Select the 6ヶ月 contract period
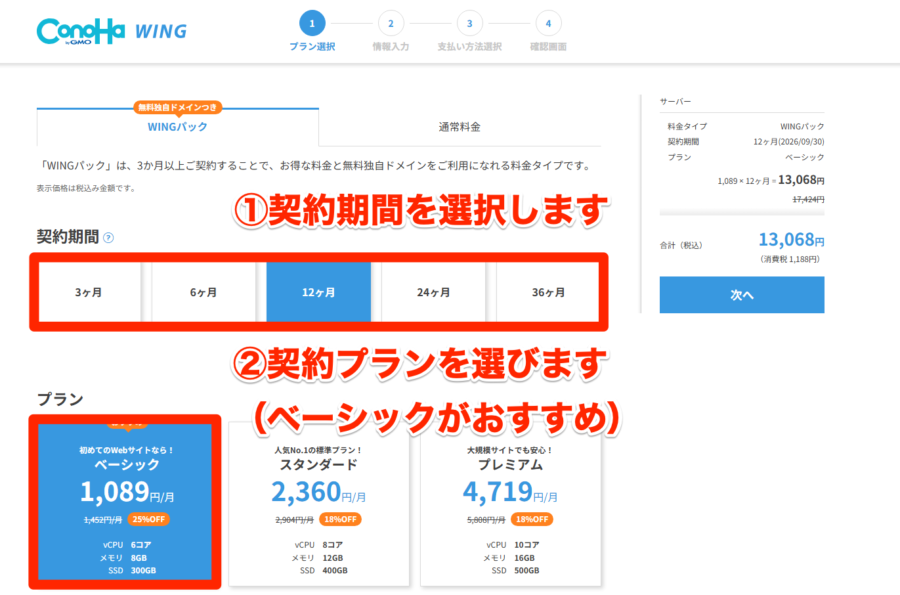The height and width of the screenshot is (595, 900). coord(203,291)
